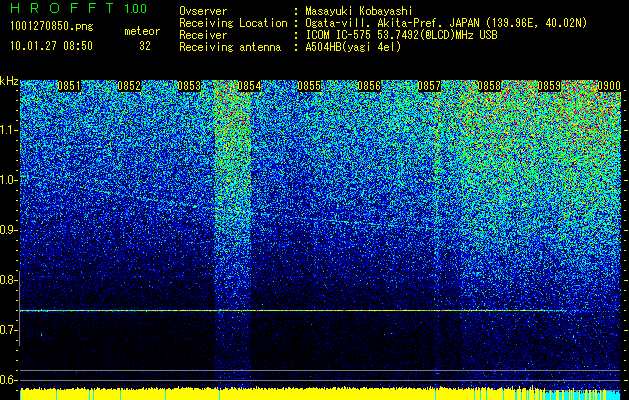This screenshot has width=629, height=400.
Task: Click the file name 1001270850.png
Action: pos(52,27)
